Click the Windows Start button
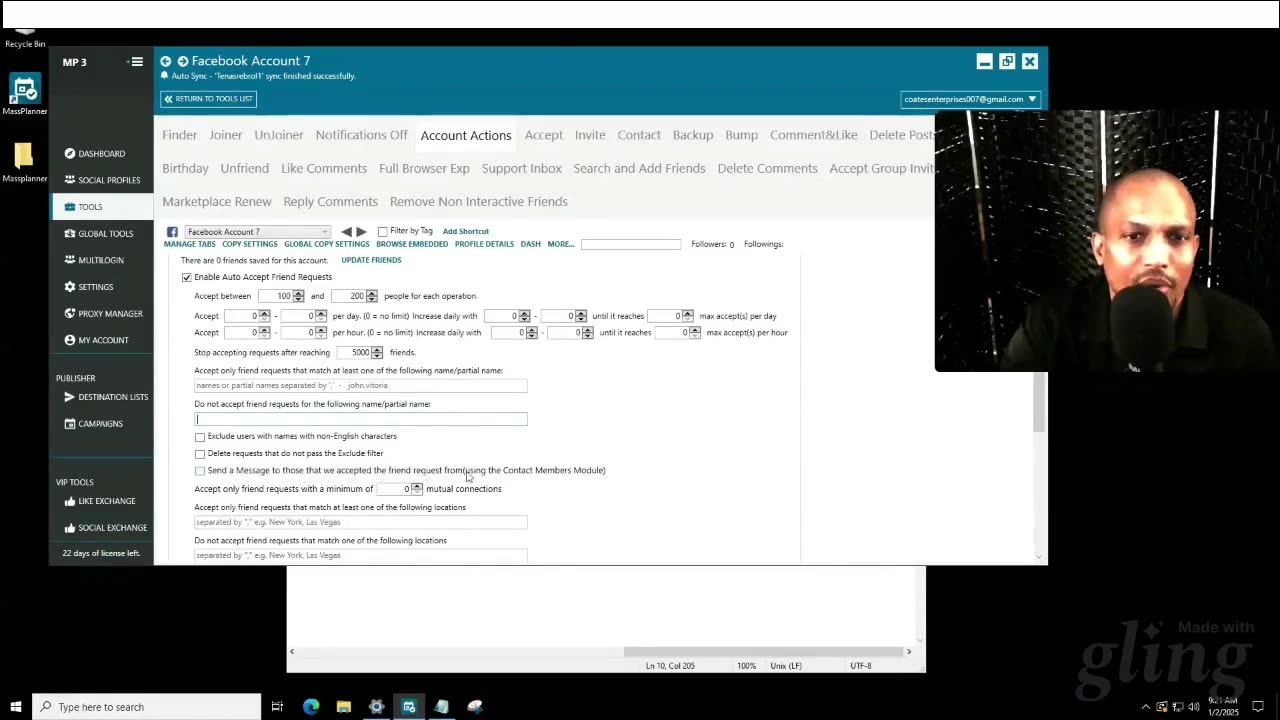Image resolution: width=1280 pixels, height=720 pixels. click(x=16, y=707)
